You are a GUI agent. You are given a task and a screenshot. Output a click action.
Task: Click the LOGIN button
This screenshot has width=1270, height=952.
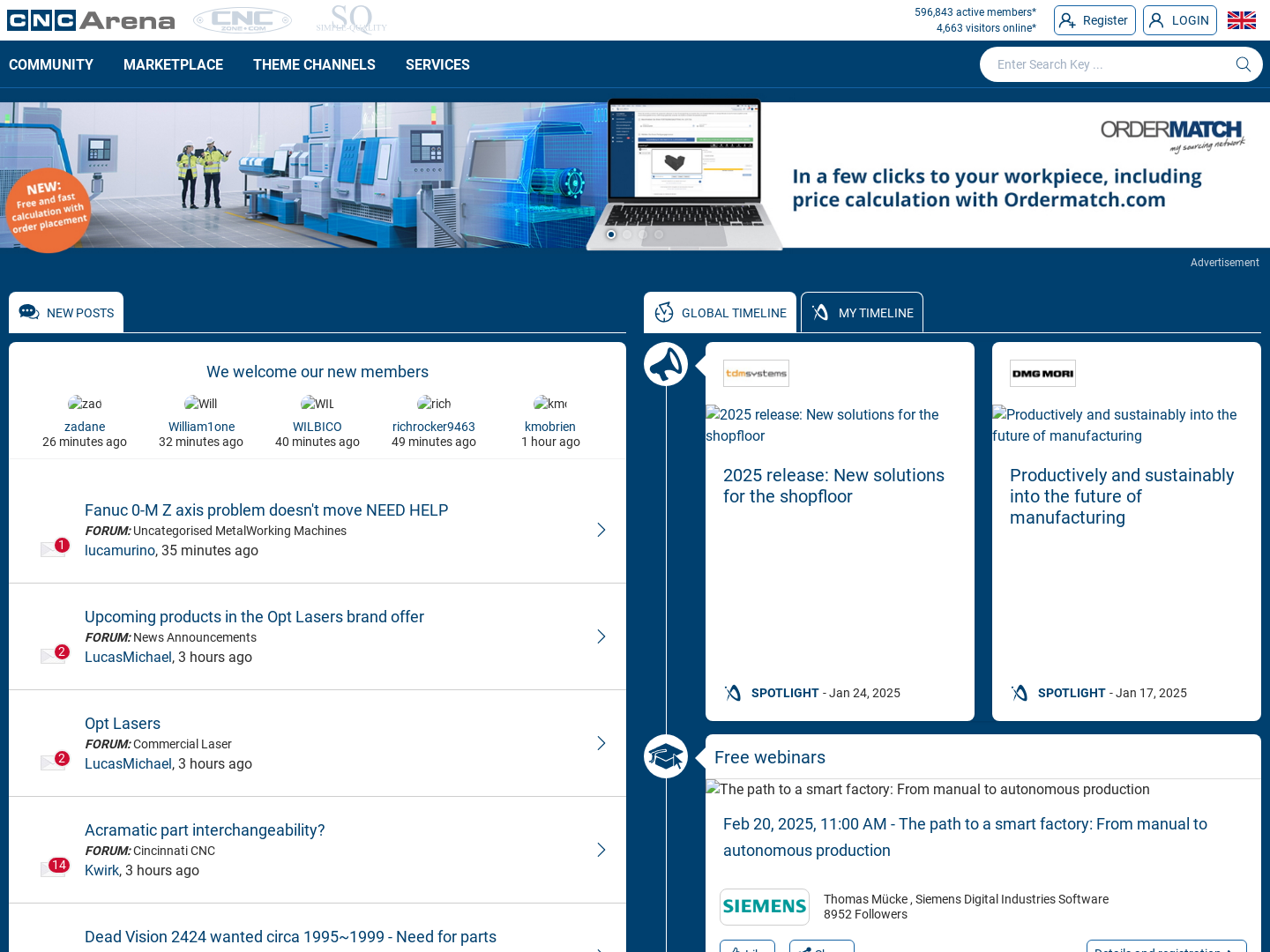click(1180, 20)
